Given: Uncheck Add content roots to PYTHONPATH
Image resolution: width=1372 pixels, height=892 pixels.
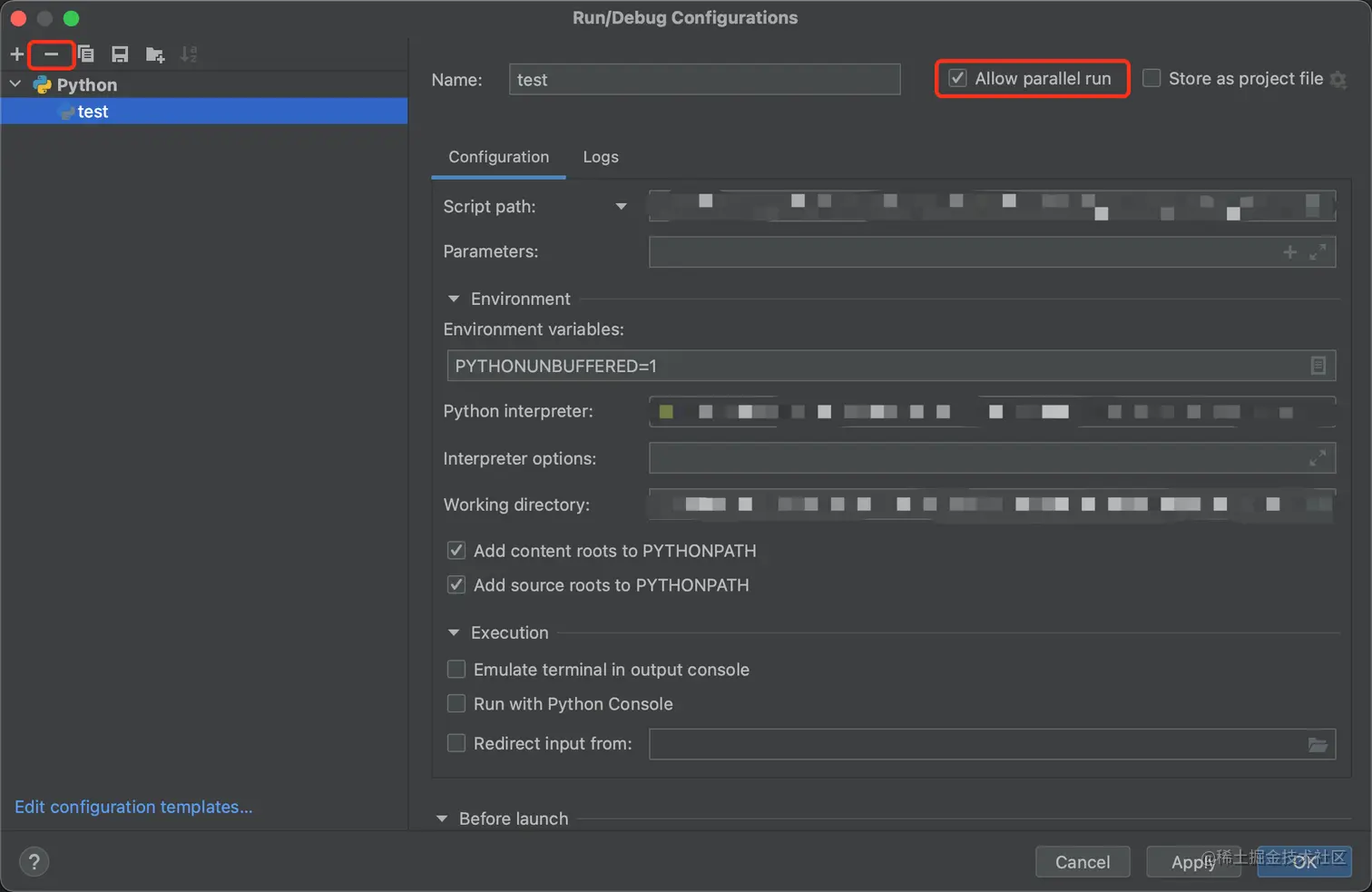Looking at the screenshot, I should 456,551.
